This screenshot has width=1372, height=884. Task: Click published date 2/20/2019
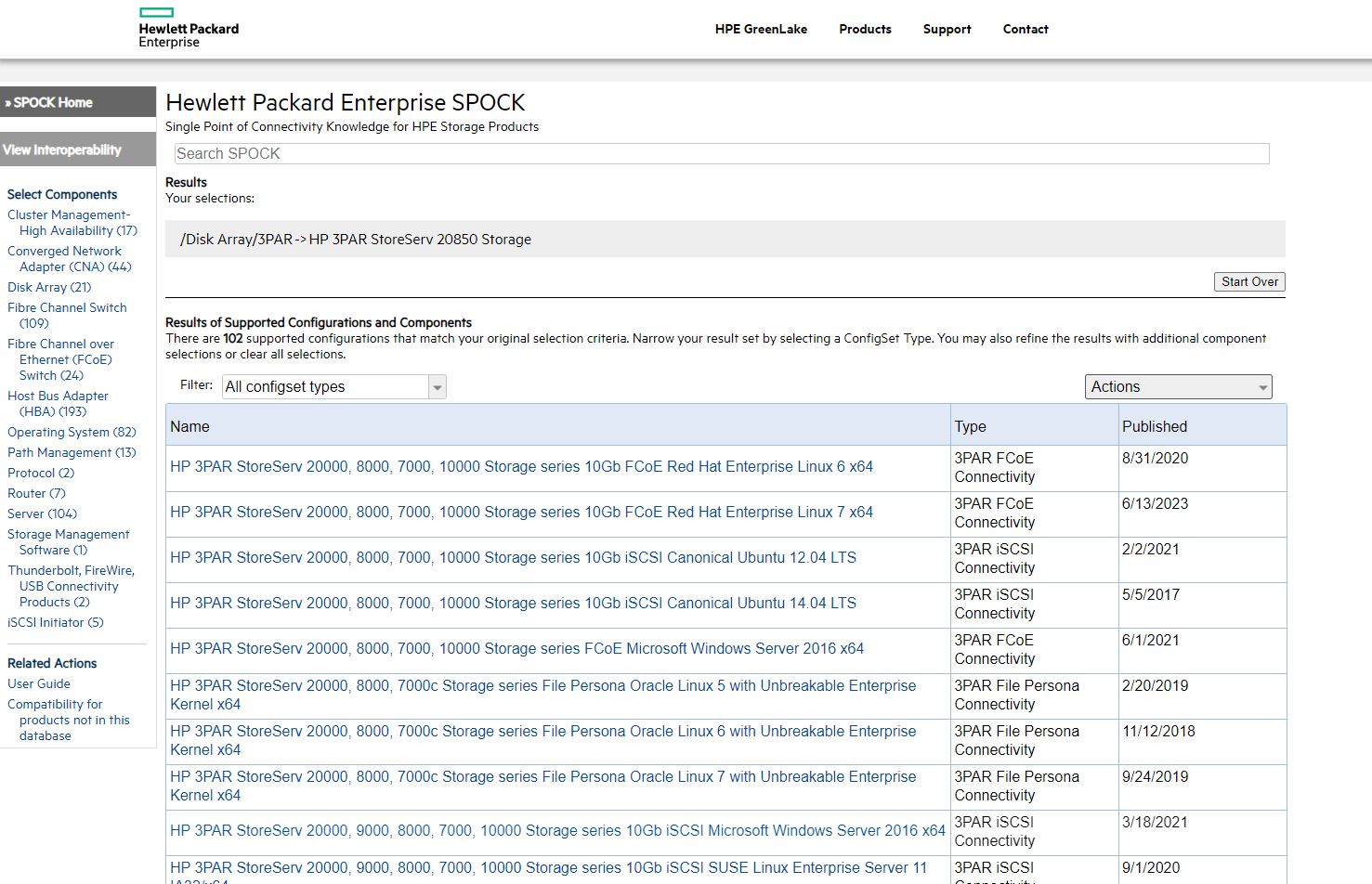click(x=1155, y=685)
